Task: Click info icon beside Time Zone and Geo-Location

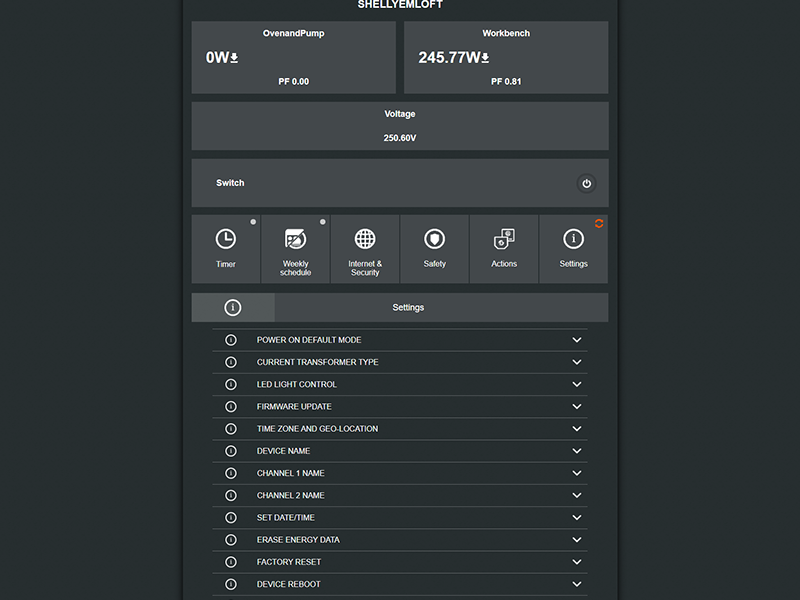Action: coord(231,429)
